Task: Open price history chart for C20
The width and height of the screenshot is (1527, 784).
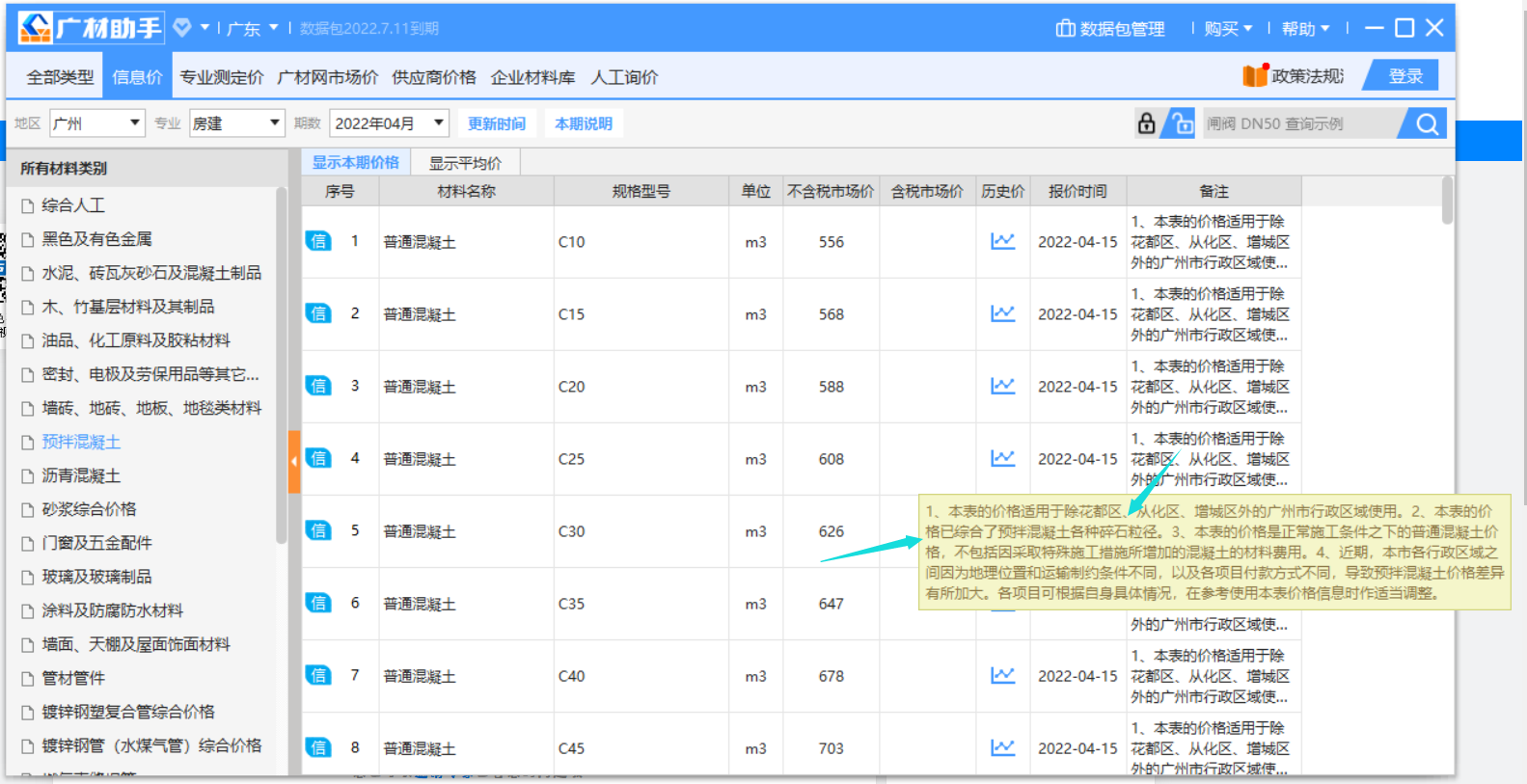Action: [x=1003, y=386]
